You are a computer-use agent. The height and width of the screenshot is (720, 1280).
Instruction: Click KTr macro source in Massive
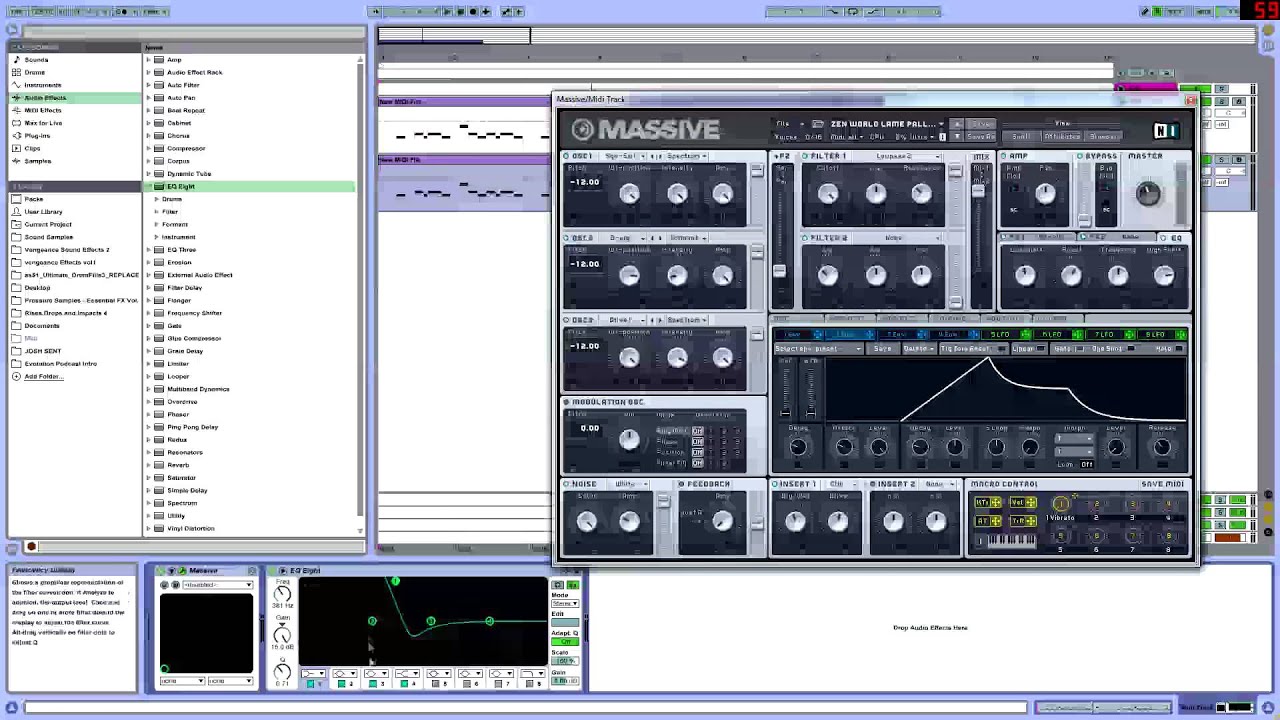tap(989, 503)
